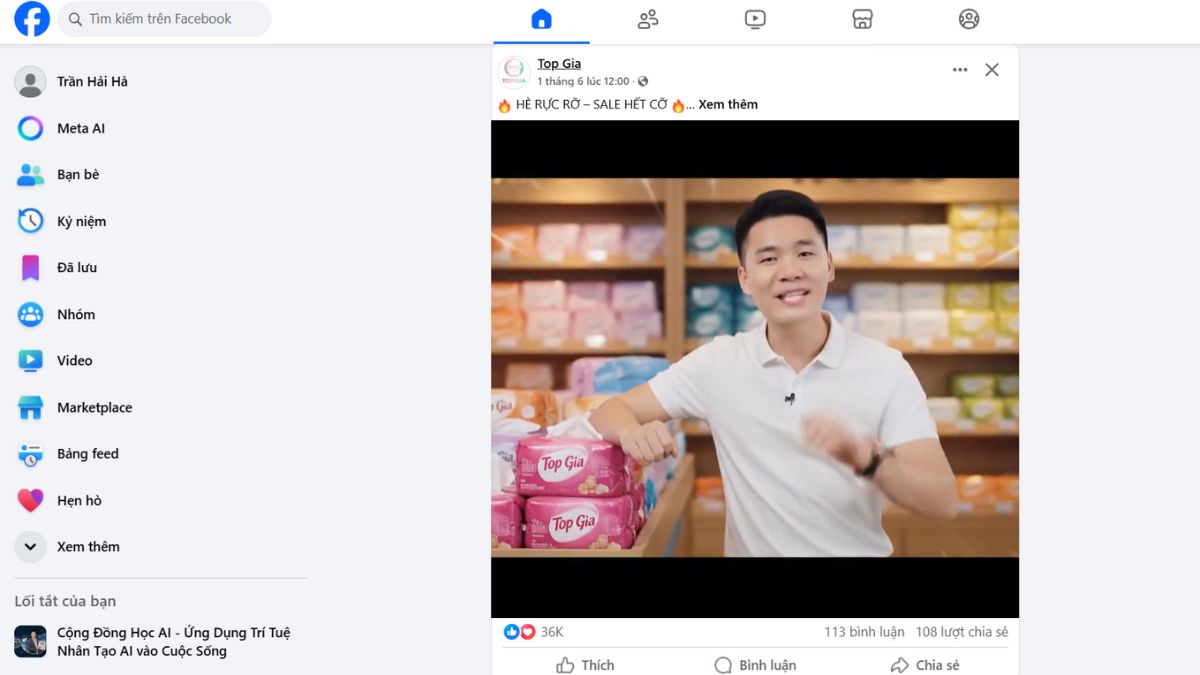The image size is (1200, 675).
Task: Click the Chia sẻ share button
Action: click(925, 665)
